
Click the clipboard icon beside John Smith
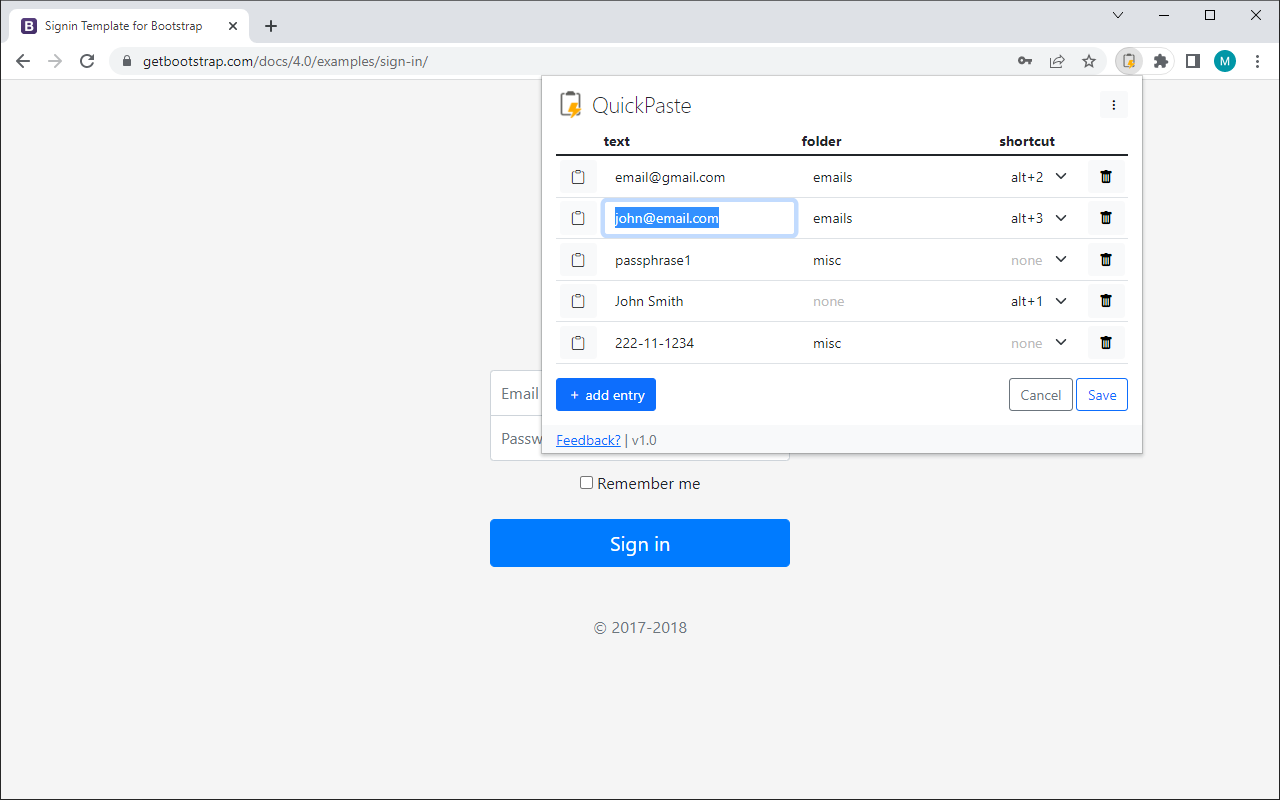tap(578, 300)
